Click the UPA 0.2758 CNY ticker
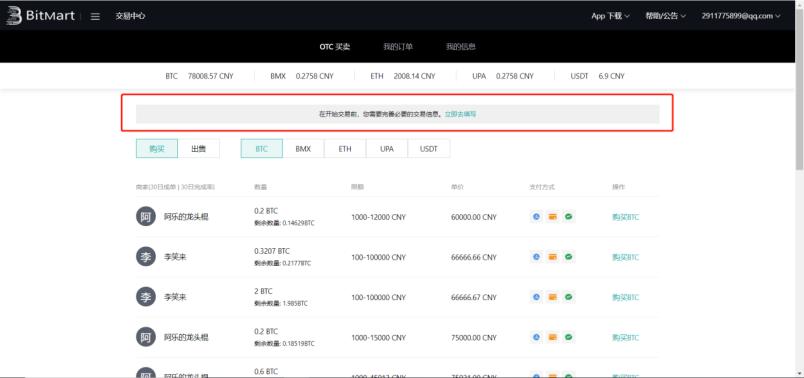 click(503, 76)
